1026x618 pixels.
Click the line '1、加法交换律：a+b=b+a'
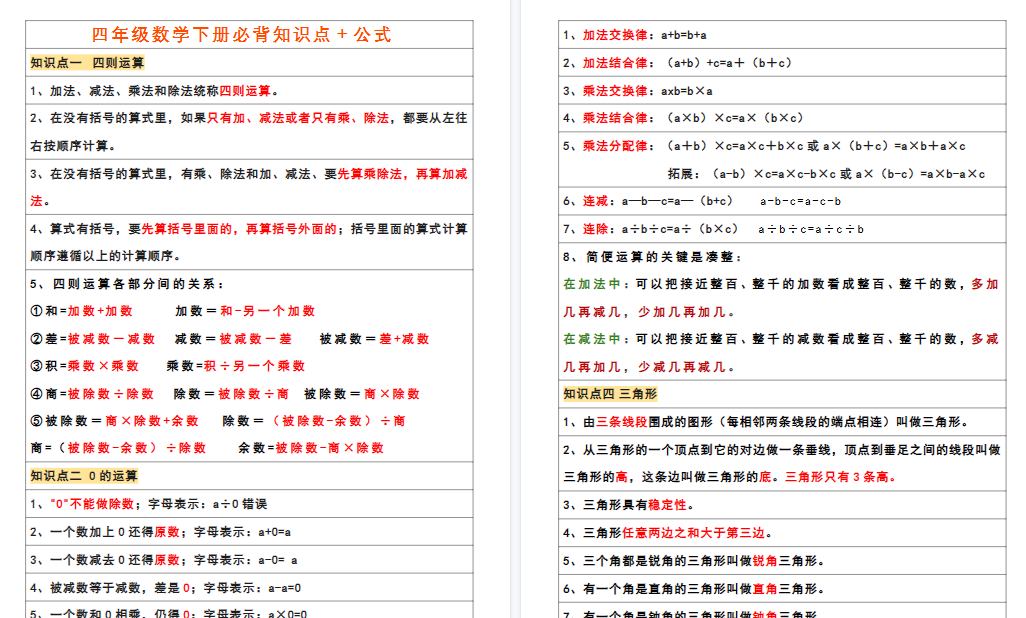(x=635, y=35)
